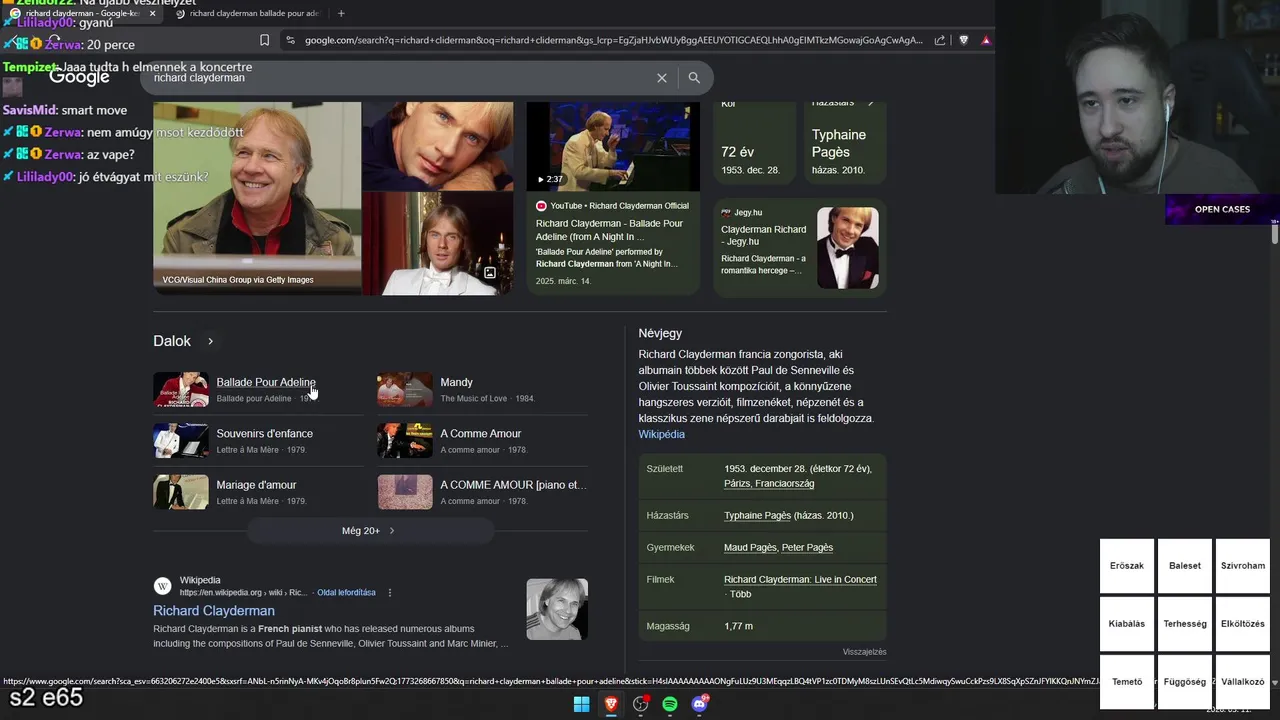Viewport: 1280px width, 720px height.
Task: Open the smiling Richard Clayderman Getty photo
Action: (x=257, y=198)
